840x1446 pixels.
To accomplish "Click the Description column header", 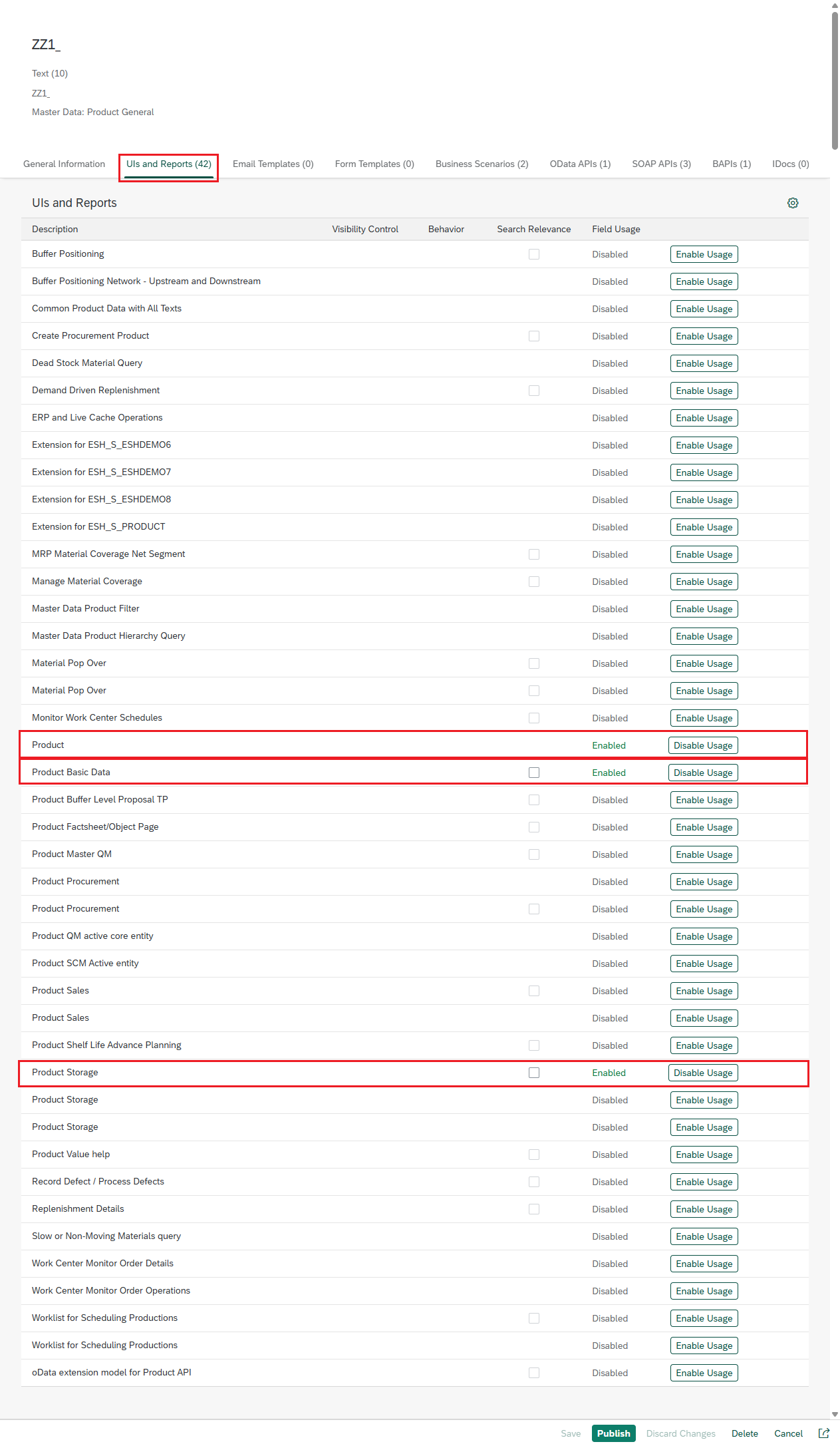I will (55, 229).
